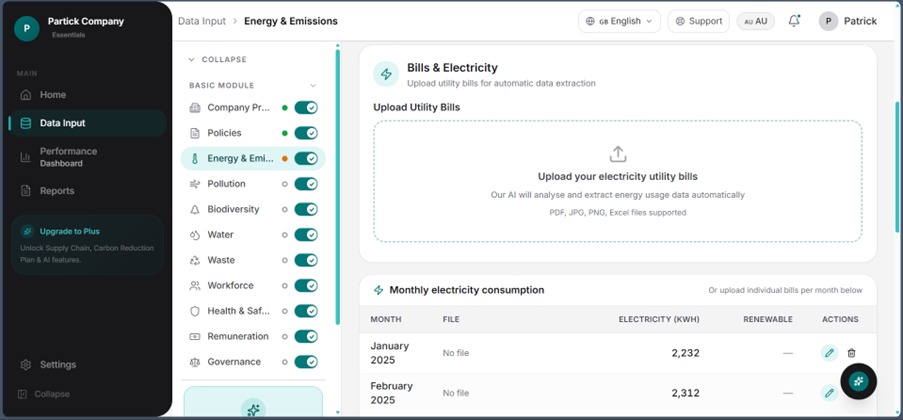Image resolution: width=903 pixels, height=420 pixels.
Task: Click the Patrick avatar circle
Action: tap(828, 21)
